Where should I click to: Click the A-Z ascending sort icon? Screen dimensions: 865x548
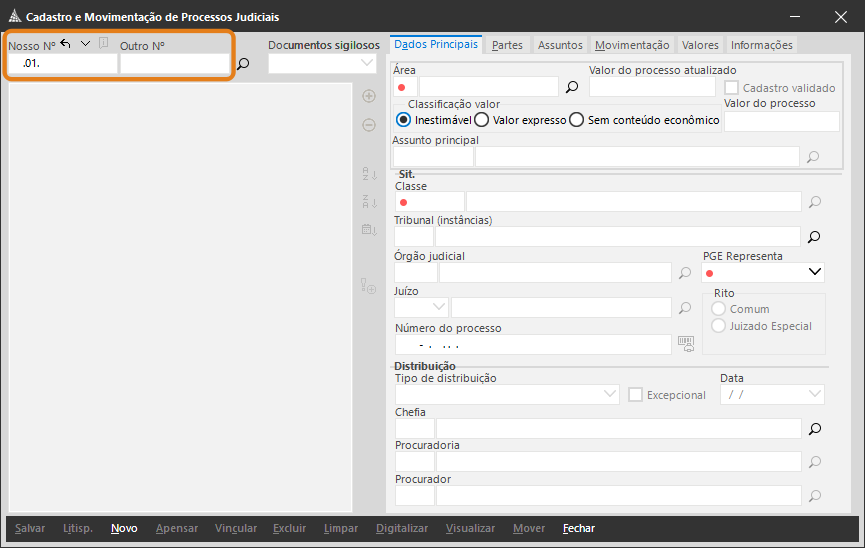click(368, 174)
